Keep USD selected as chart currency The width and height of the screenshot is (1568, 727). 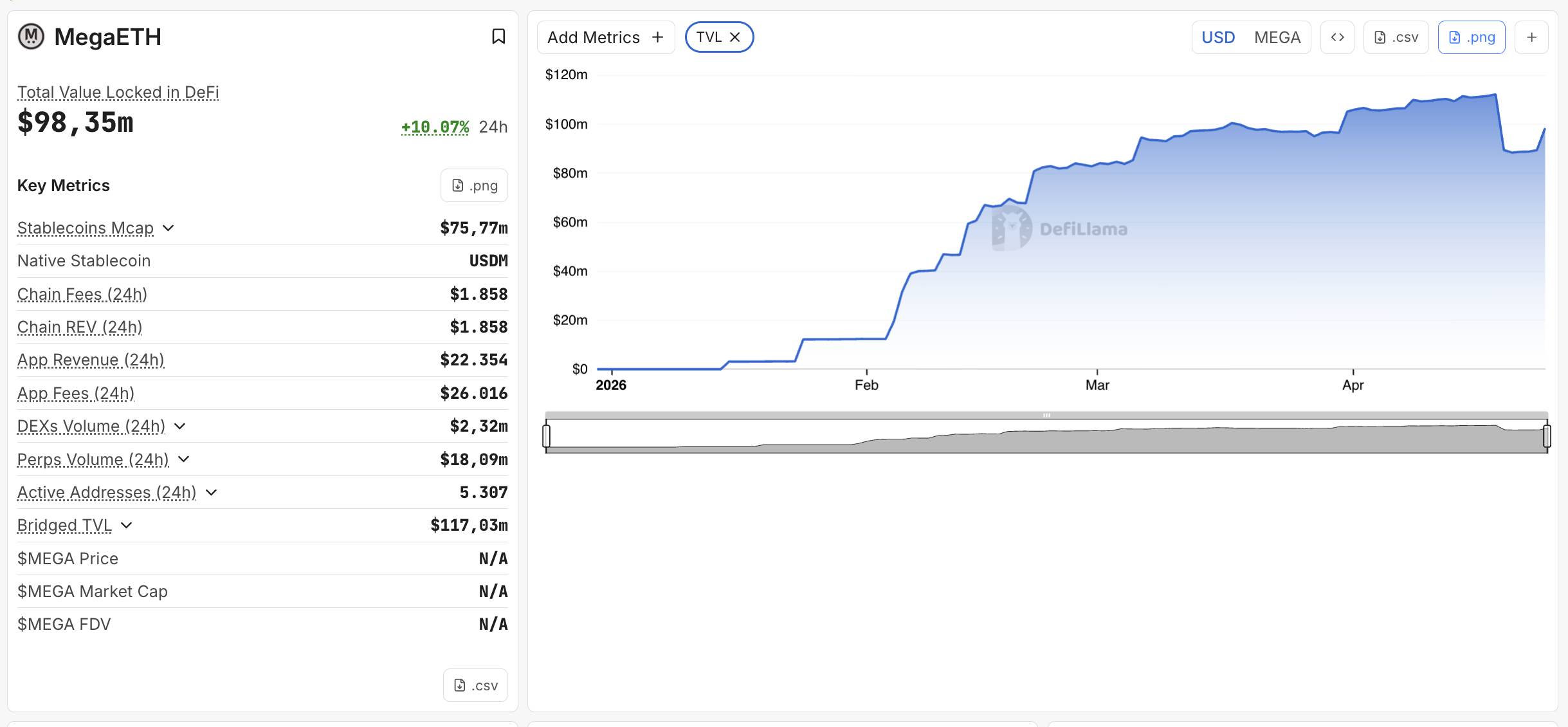(x=1219, y=37)
